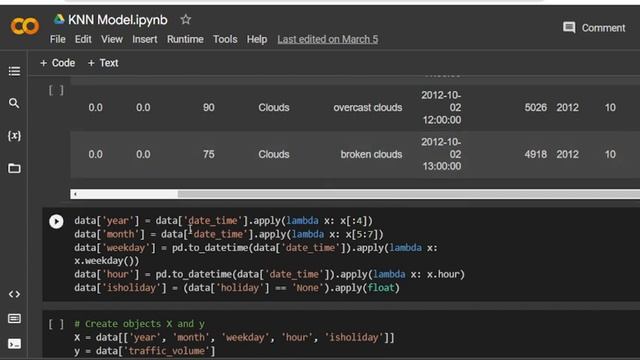Open the code snippets panel

pos(14,294)
